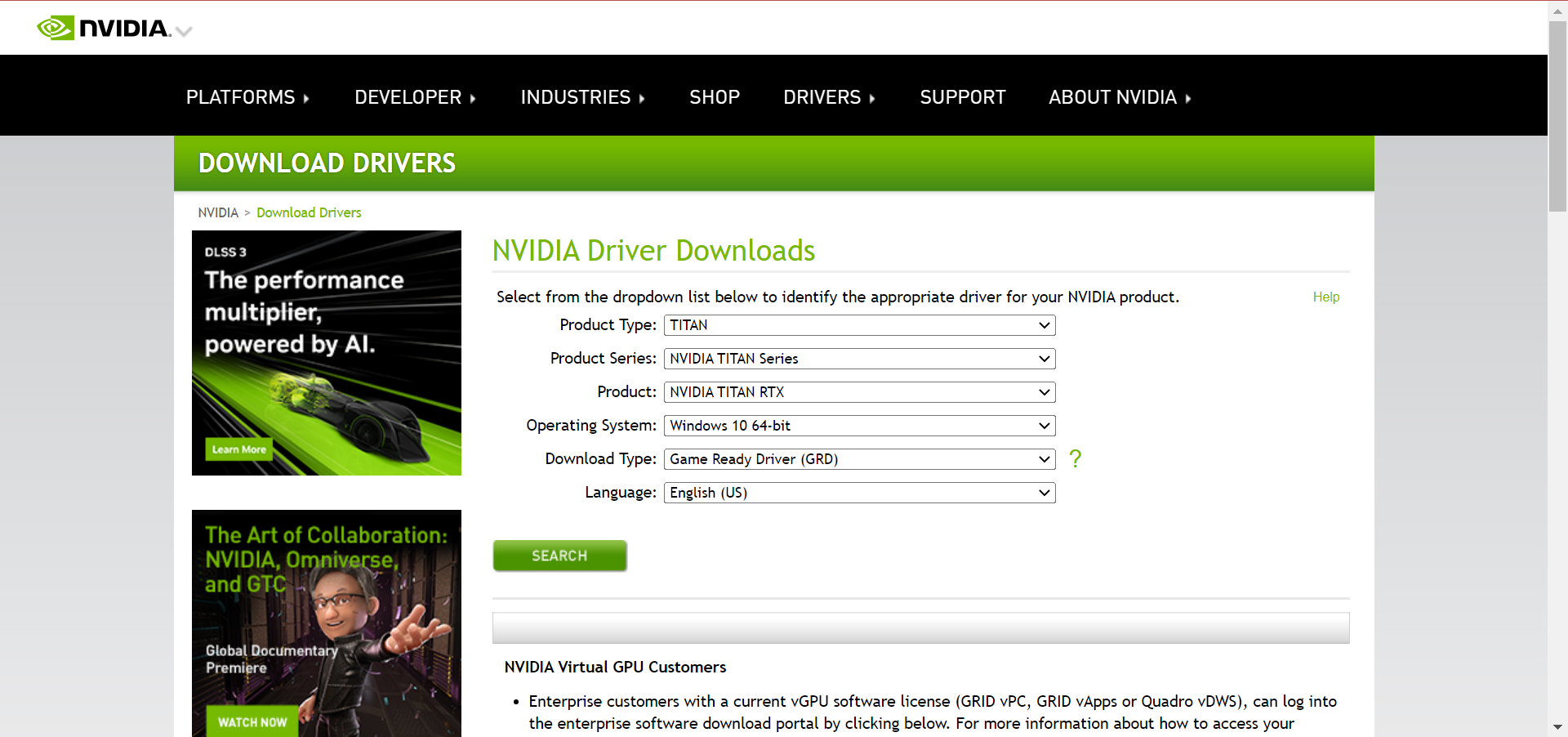Open the Product Series dropdown

point(859,359)
